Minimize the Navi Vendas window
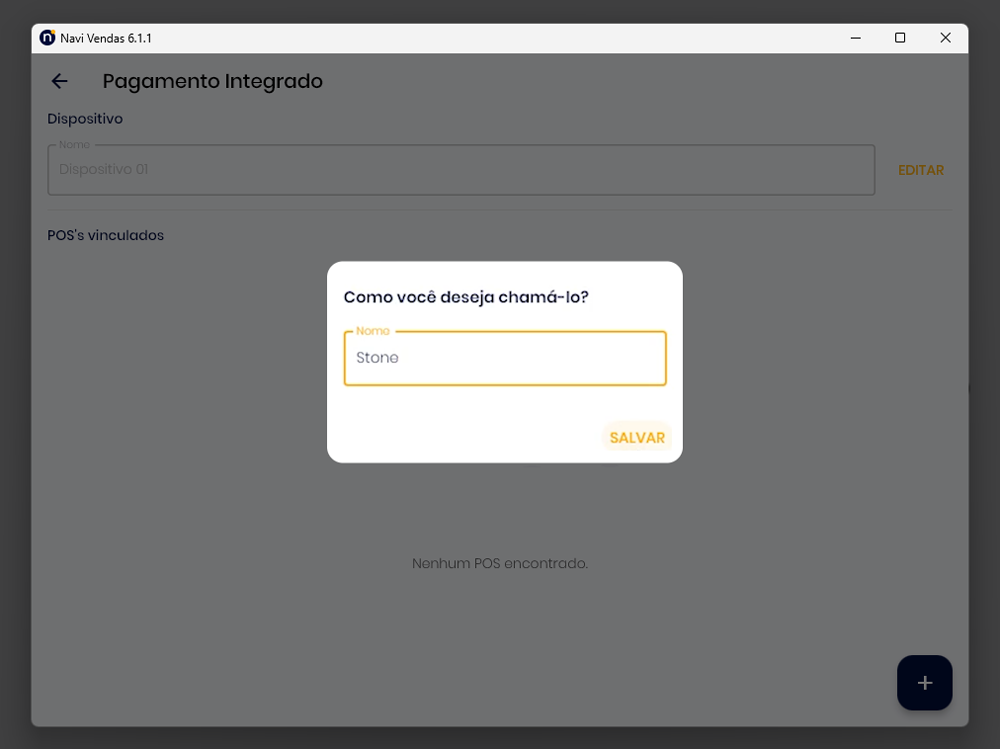Viewport: 1000px width, 749px height. [x=856, y=38]
